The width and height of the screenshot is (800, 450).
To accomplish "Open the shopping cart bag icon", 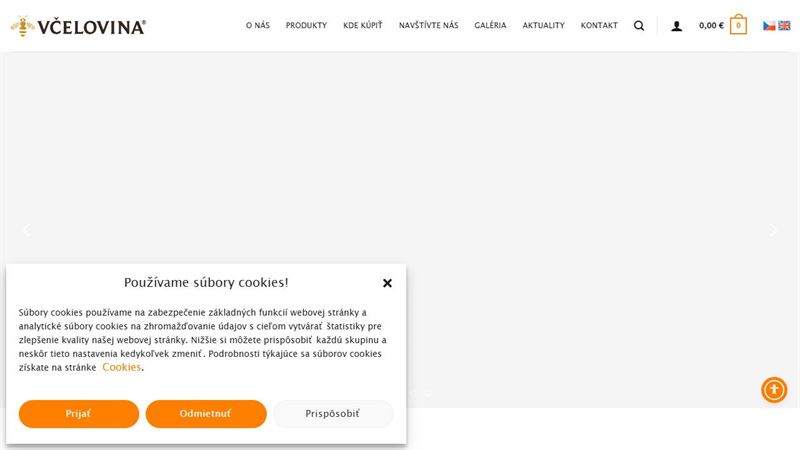I will (738, 25).
